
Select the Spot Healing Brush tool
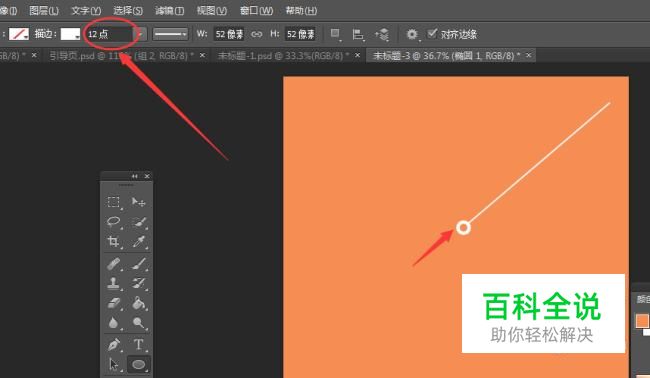(x=114, y=264)
